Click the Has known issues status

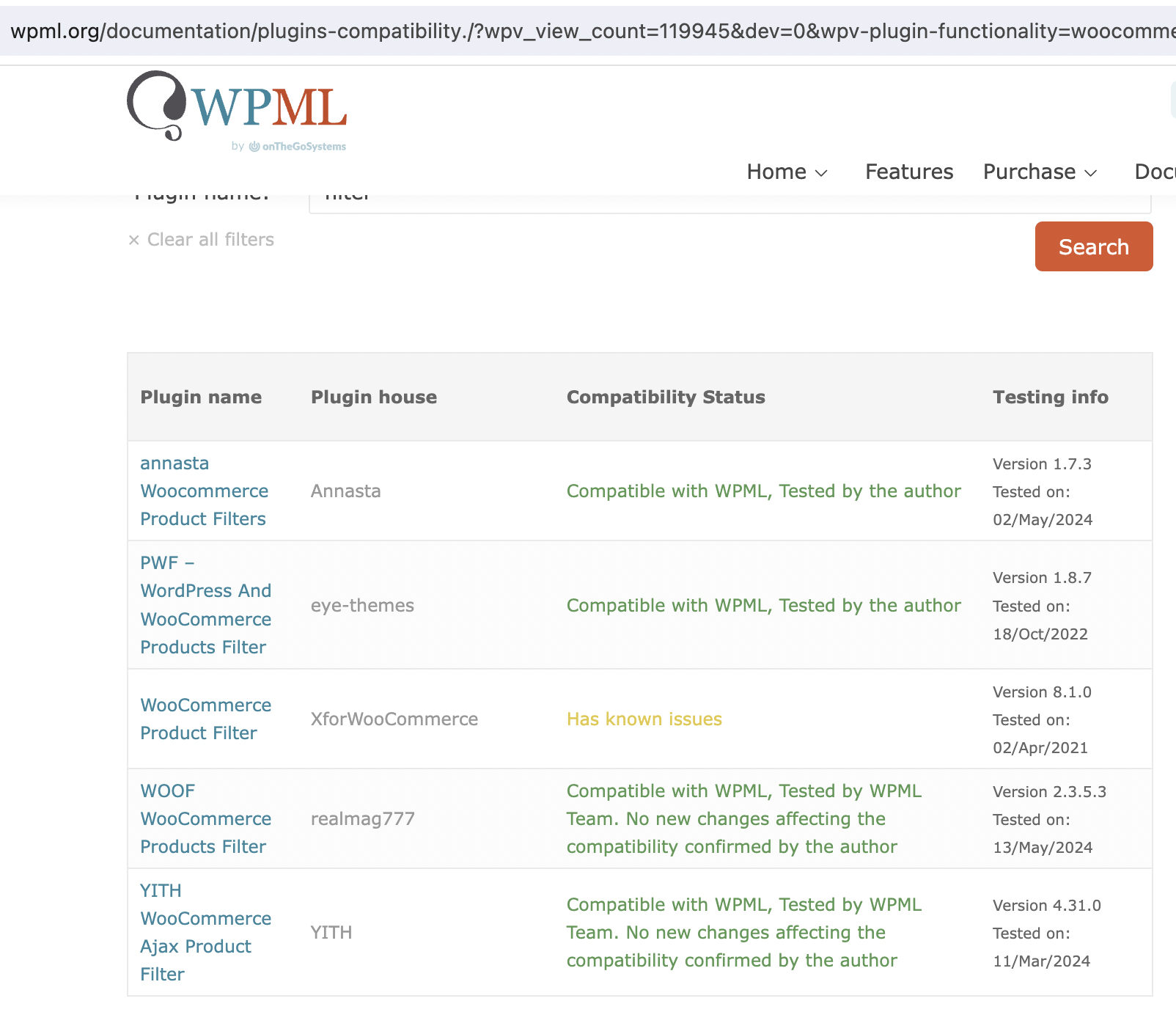point(644,719)
